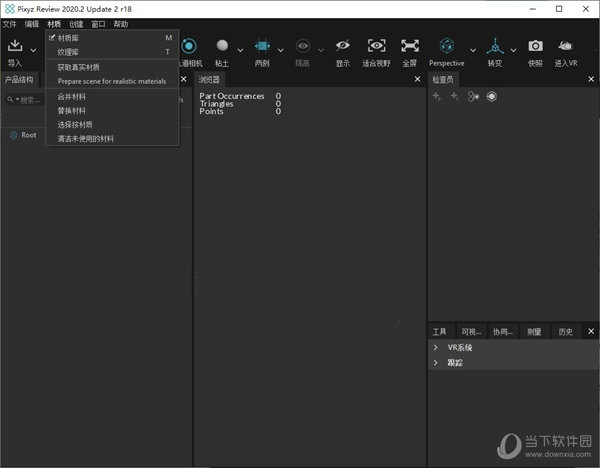Click the Root node icon
This screenshot has width=600, height=468.
pyautogui.click(x=13, y=135)
